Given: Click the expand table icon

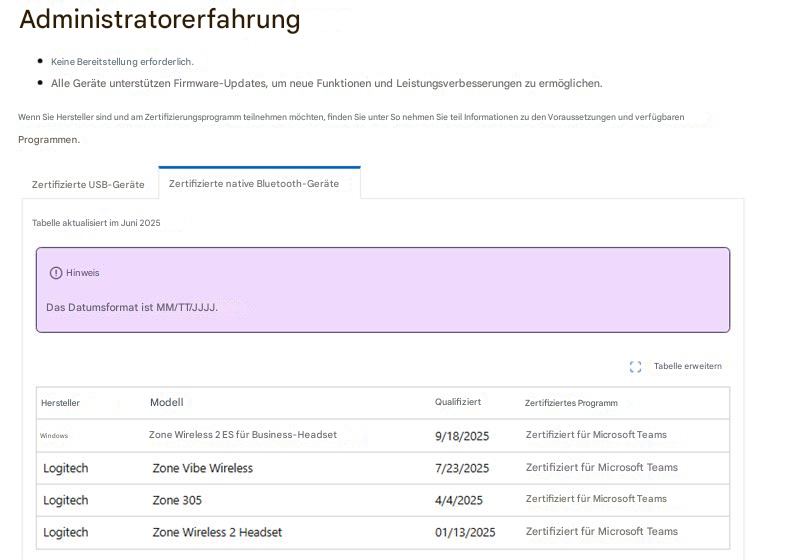Looking at the screenshot, I should [635, 367].
